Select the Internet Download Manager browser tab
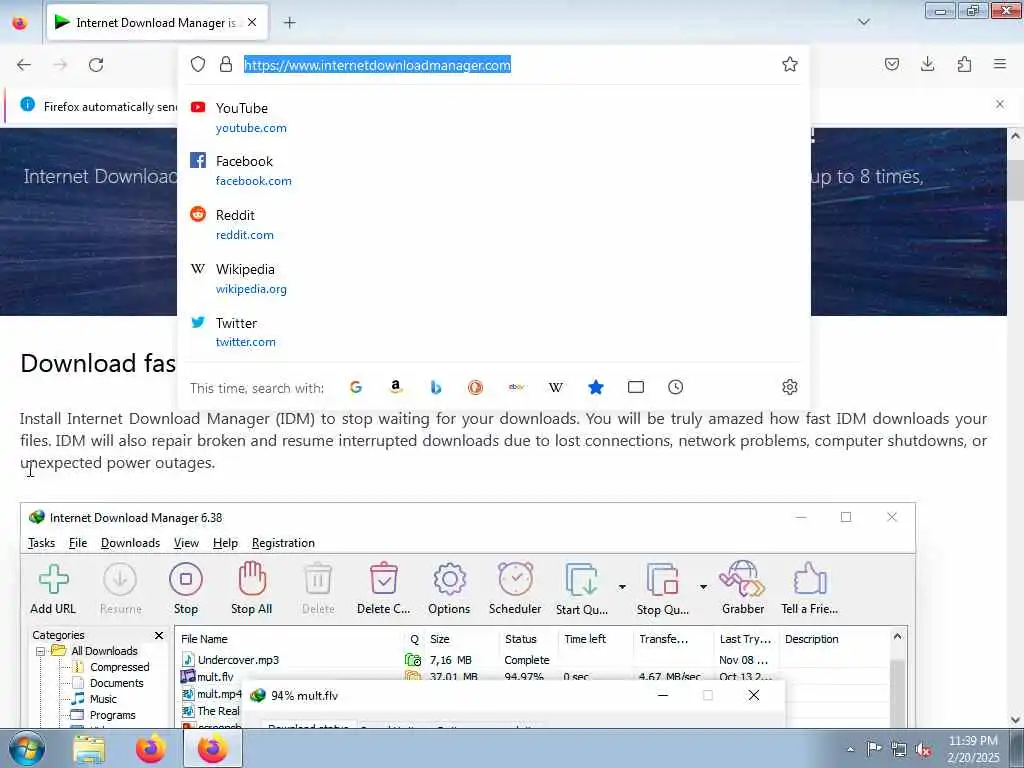 click(157, 22)
